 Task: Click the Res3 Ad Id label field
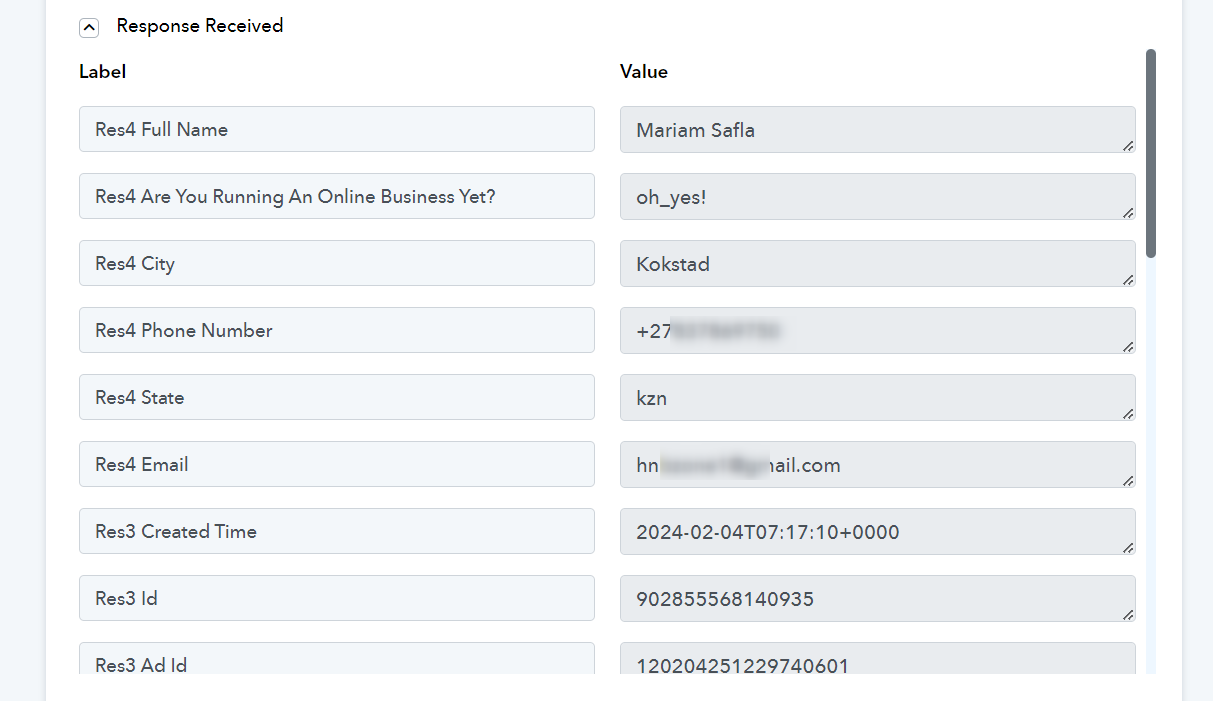pyautogui.click(x=337, y=658)
